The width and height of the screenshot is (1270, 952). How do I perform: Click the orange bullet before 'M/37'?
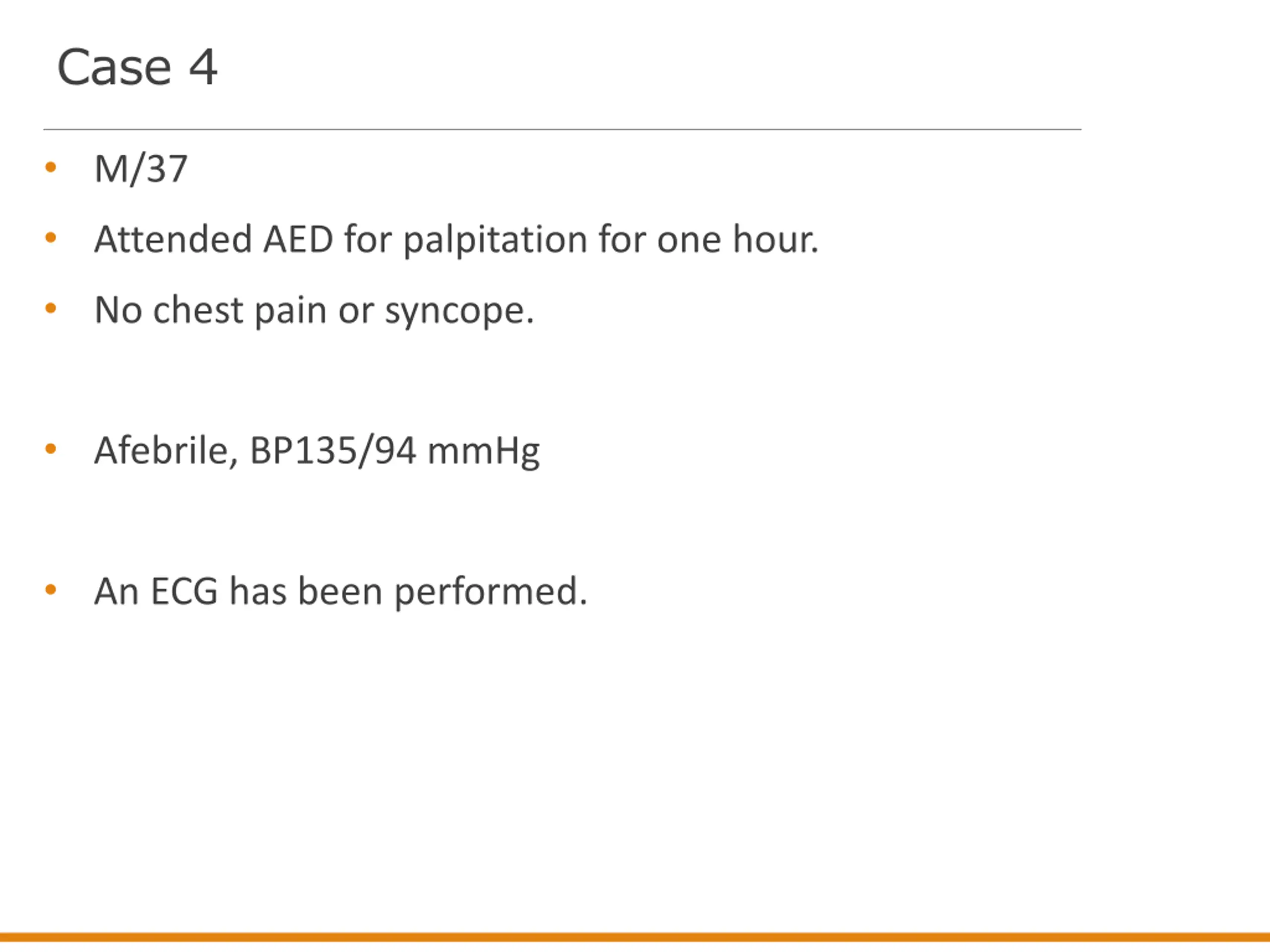pyautogui.click(x=51, y=167)
